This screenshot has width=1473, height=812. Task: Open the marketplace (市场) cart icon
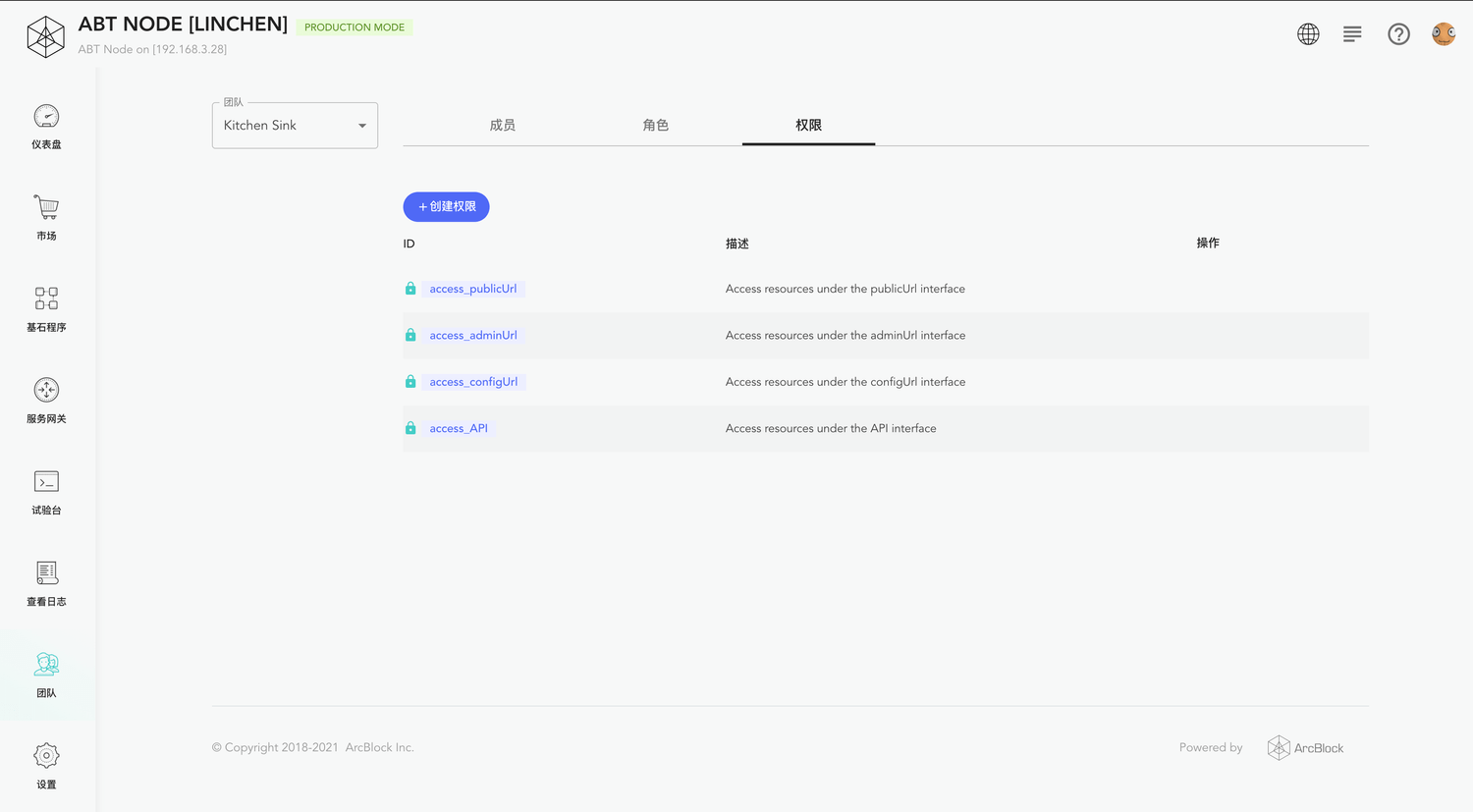pyautogui.click(x=46, y=207)
